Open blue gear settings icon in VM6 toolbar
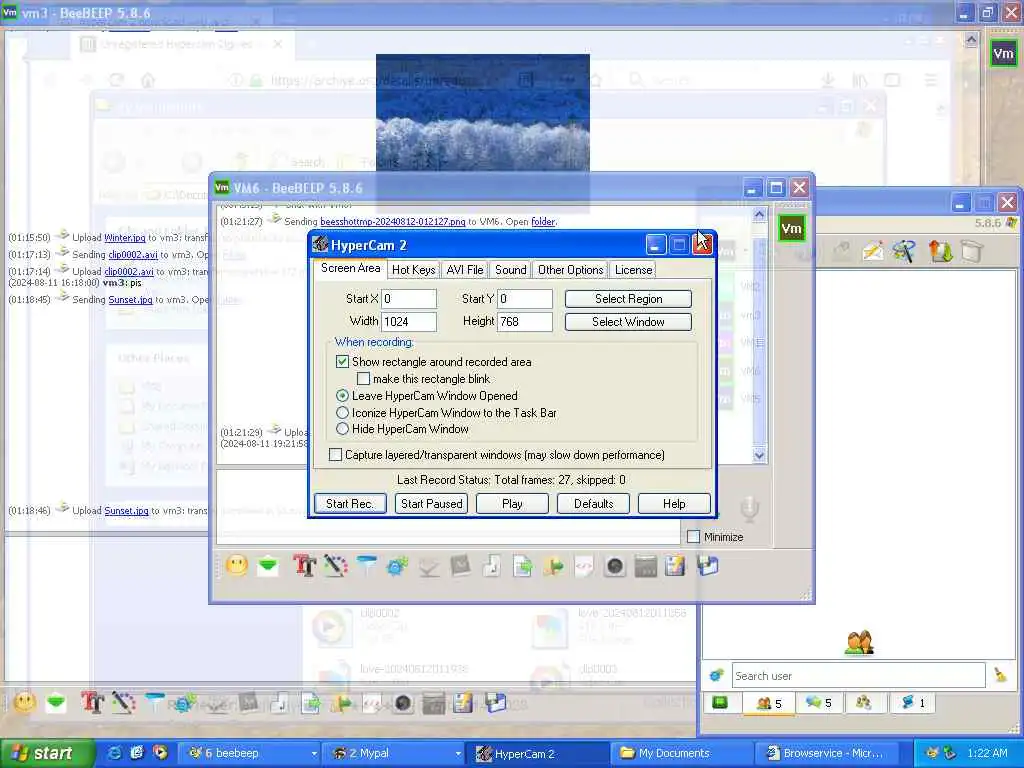This screenshot has width=1024, height=768. [x=397, y=566]
